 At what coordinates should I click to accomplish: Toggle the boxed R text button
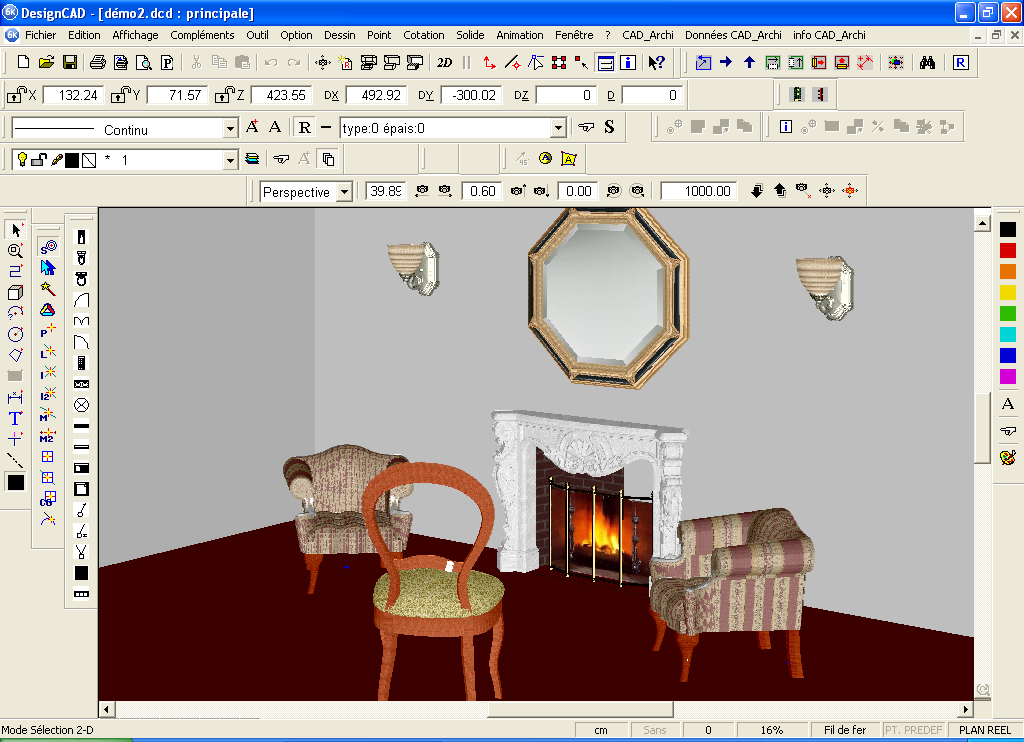304,127
